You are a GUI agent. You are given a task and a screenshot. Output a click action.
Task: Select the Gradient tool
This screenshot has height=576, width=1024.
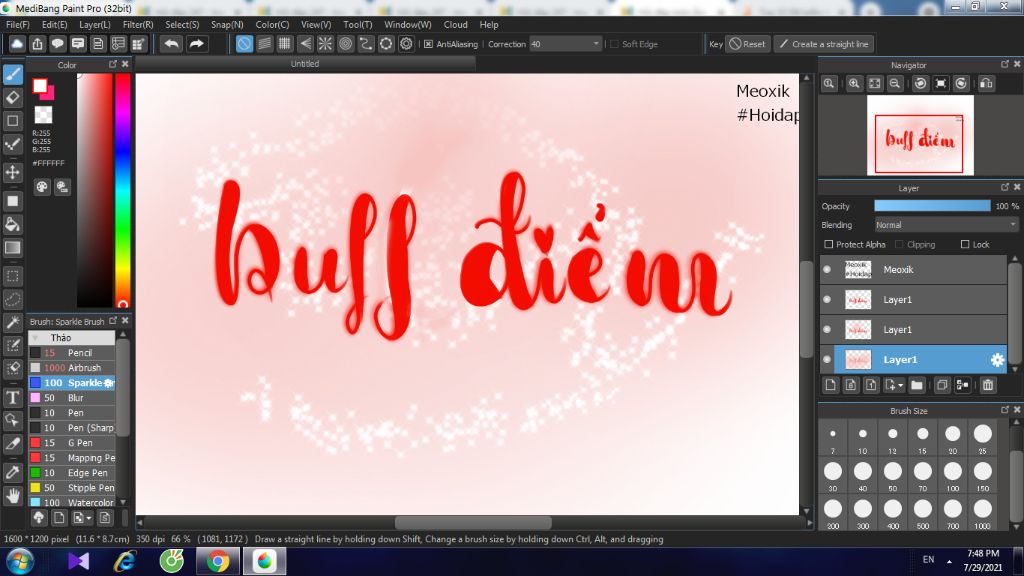[x=13, y=248]
